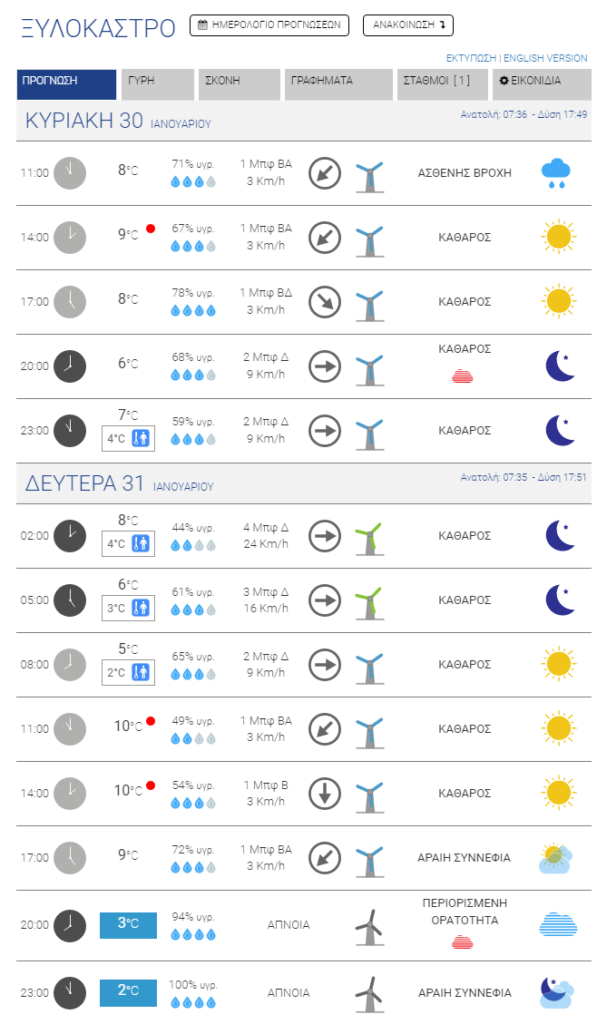Click wind direction arrow in 17:00 Sunday row
Viewport: 597px width, 1024px height.
[x=325, y=301]
